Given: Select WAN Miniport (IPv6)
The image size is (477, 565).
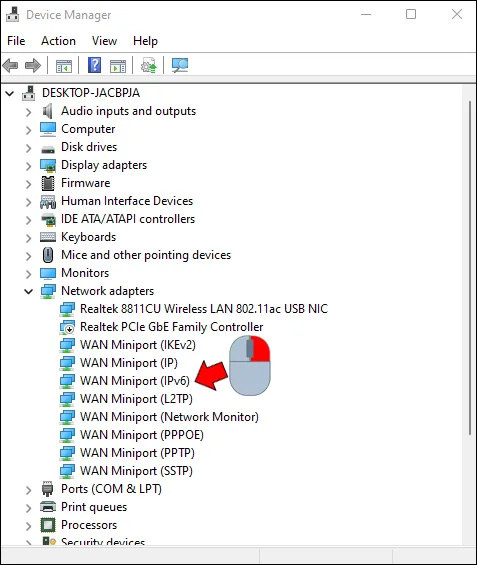Looking at the screenshot, I should [x=135, y=381].
